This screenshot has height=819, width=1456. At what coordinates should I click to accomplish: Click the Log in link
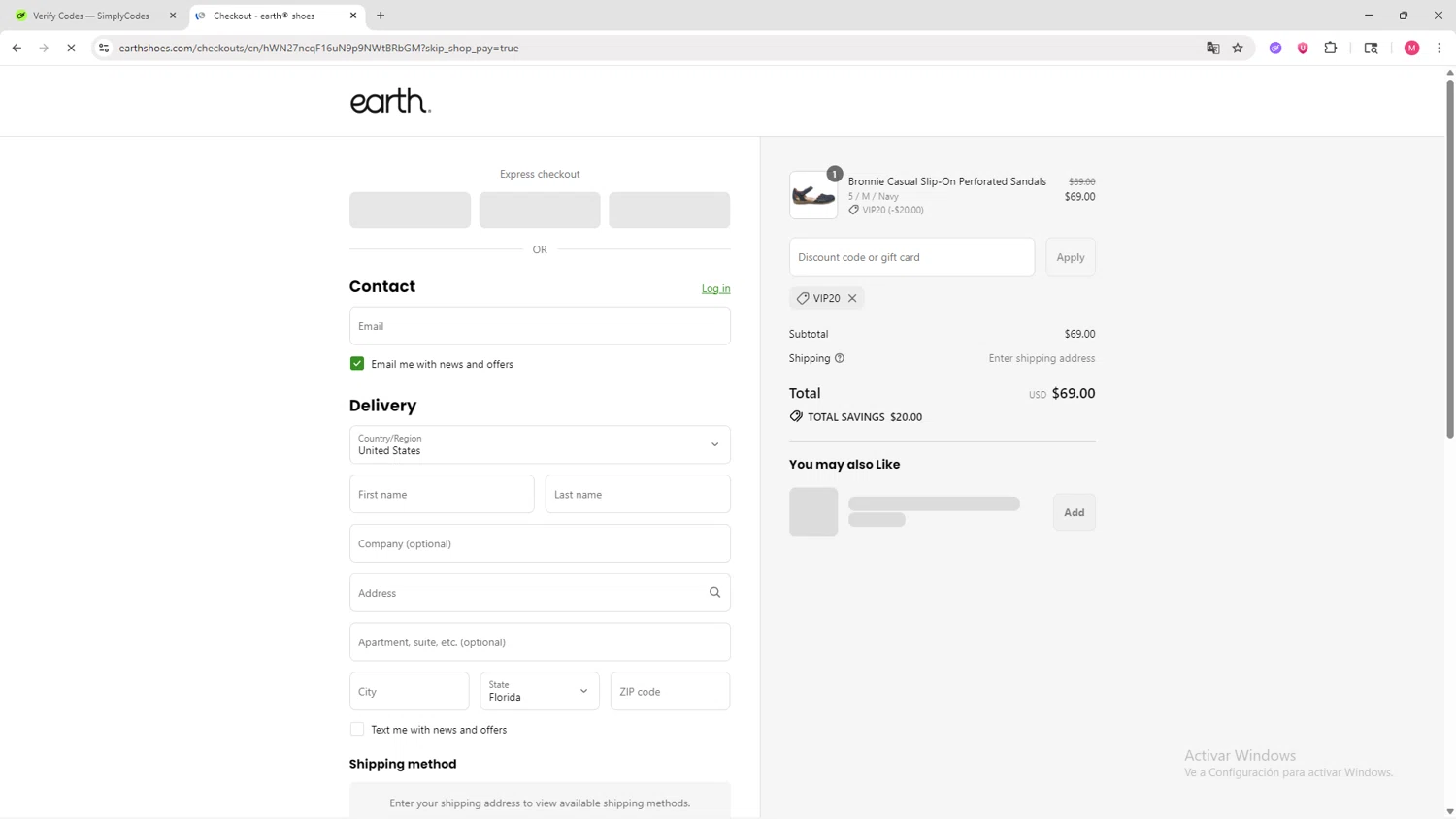pyautogui.click(x=715, y=288)
